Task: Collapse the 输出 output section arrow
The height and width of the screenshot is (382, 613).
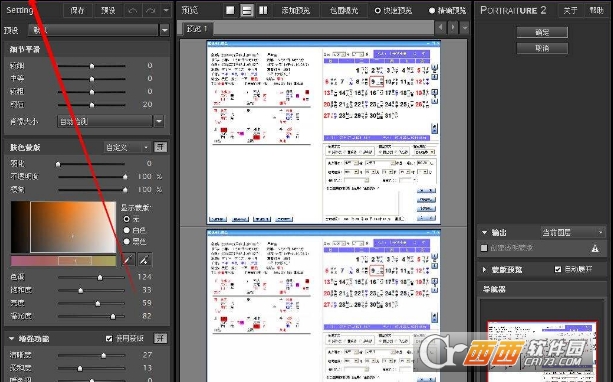Action: (x=484, y=233)
